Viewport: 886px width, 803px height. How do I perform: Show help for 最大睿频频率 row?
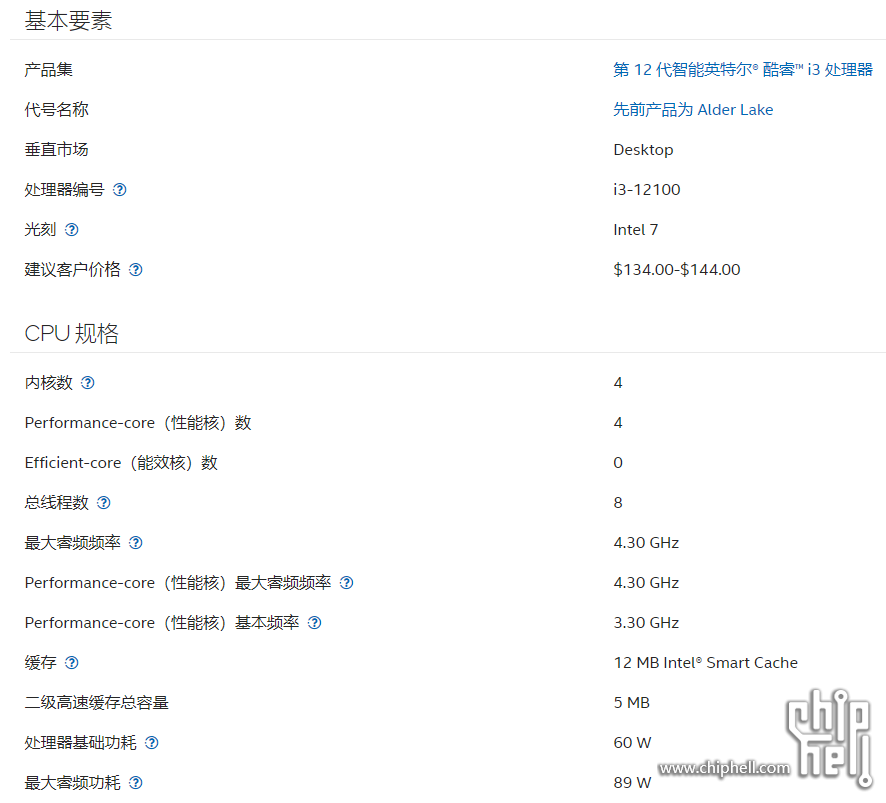point(136,543)
